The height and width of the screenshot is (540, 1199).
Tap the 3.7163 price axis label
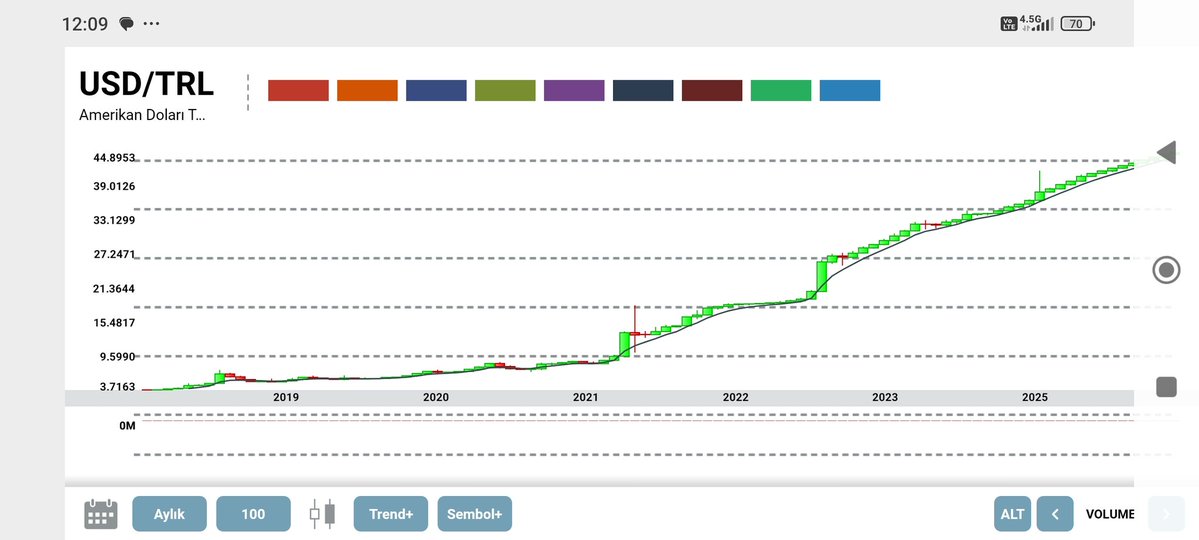[x=117, y=387]
